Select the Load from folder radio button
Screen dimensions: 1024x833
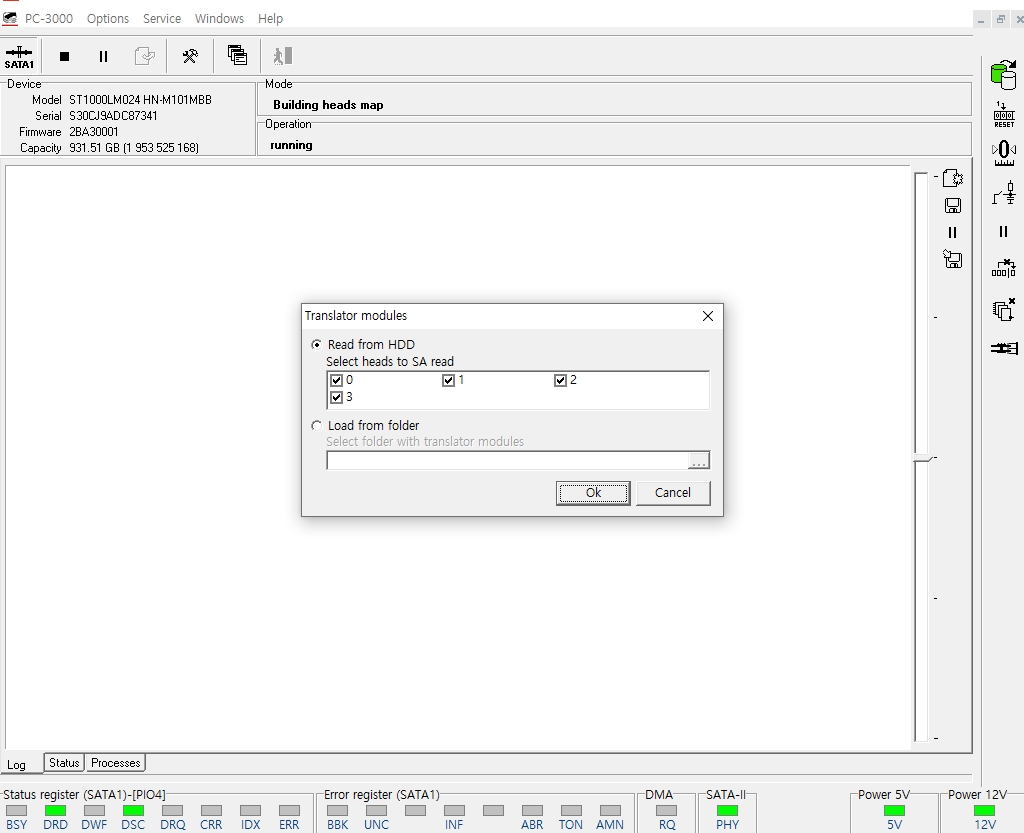tap(317, 426)
